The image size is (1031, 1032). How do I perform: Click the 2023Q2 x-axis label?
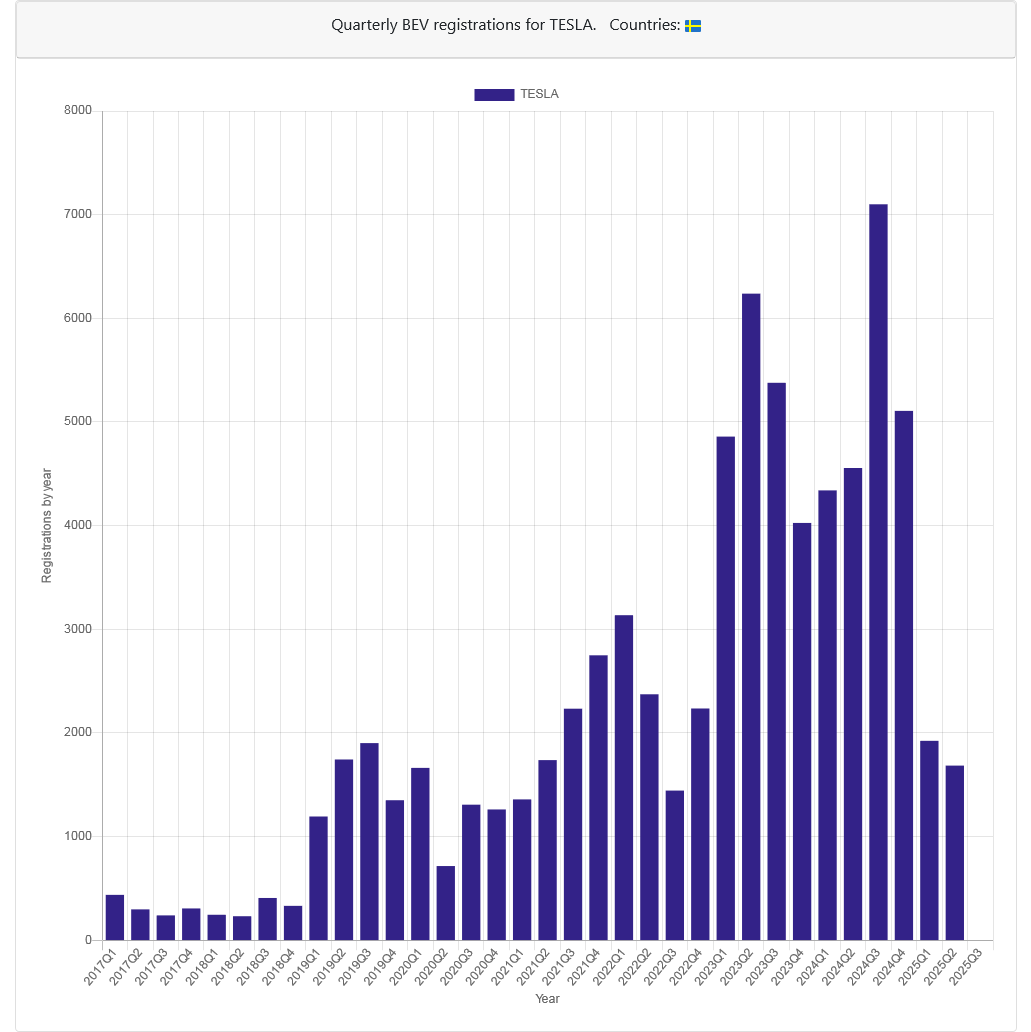pyautogui.click(x=737, y=966)
